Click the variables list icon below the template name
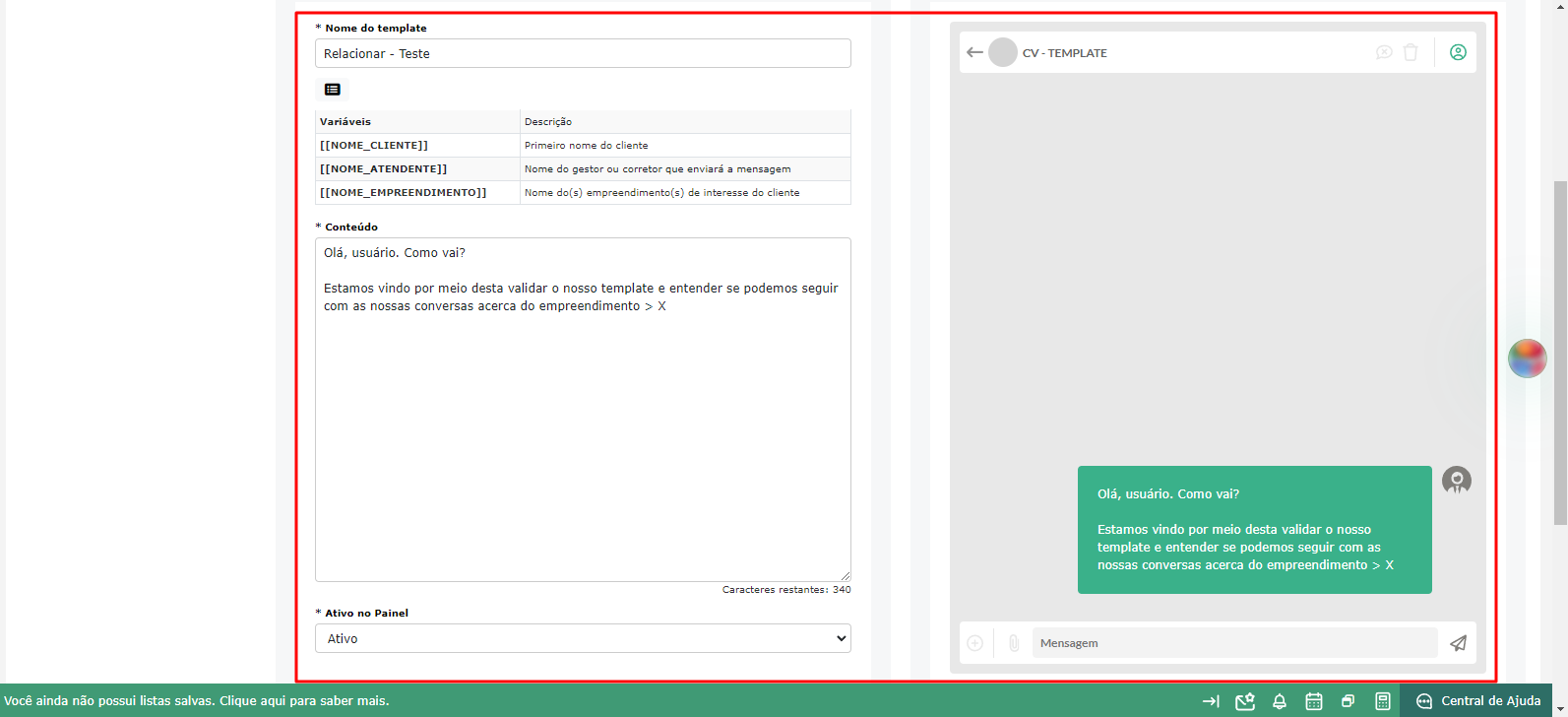Viewport: 1568px width, 717px height. point(333,90)
